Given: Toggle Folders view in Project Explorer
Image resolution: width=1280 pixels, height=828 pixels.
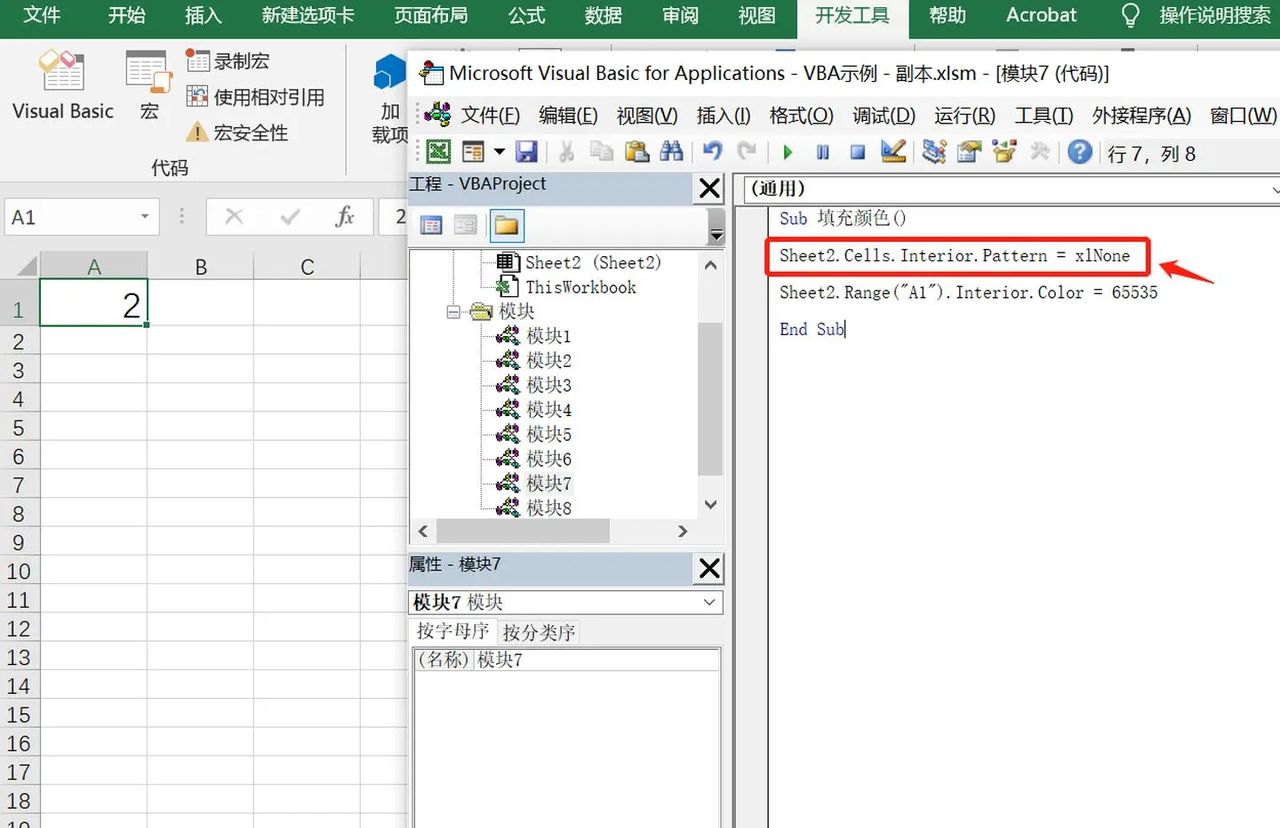Looking at the screenshot, I should pos(506,226).
